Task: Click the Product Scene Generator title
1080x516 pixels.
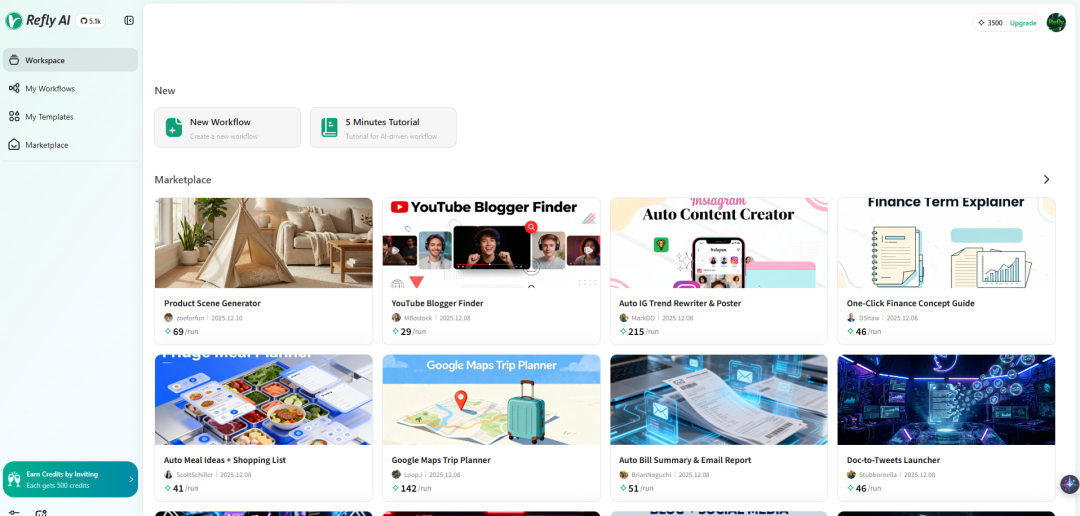Action: 212,303
